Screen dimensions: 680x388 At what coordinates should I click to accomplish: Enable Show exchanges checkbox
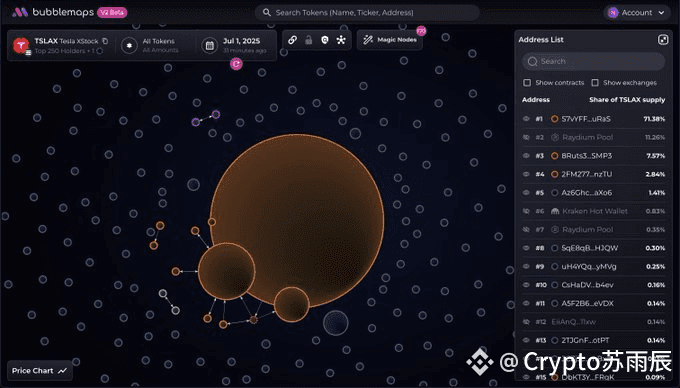(595, 82)
